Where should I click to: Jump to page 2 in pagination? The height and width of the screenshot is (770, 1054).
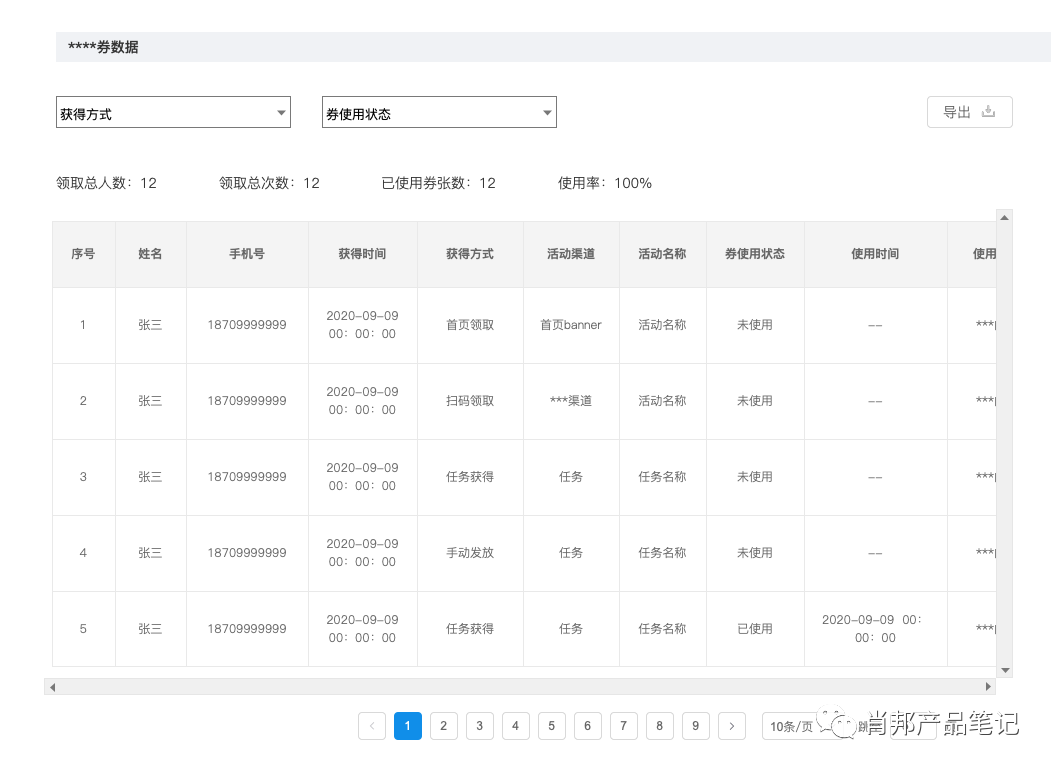click(444, 726)
